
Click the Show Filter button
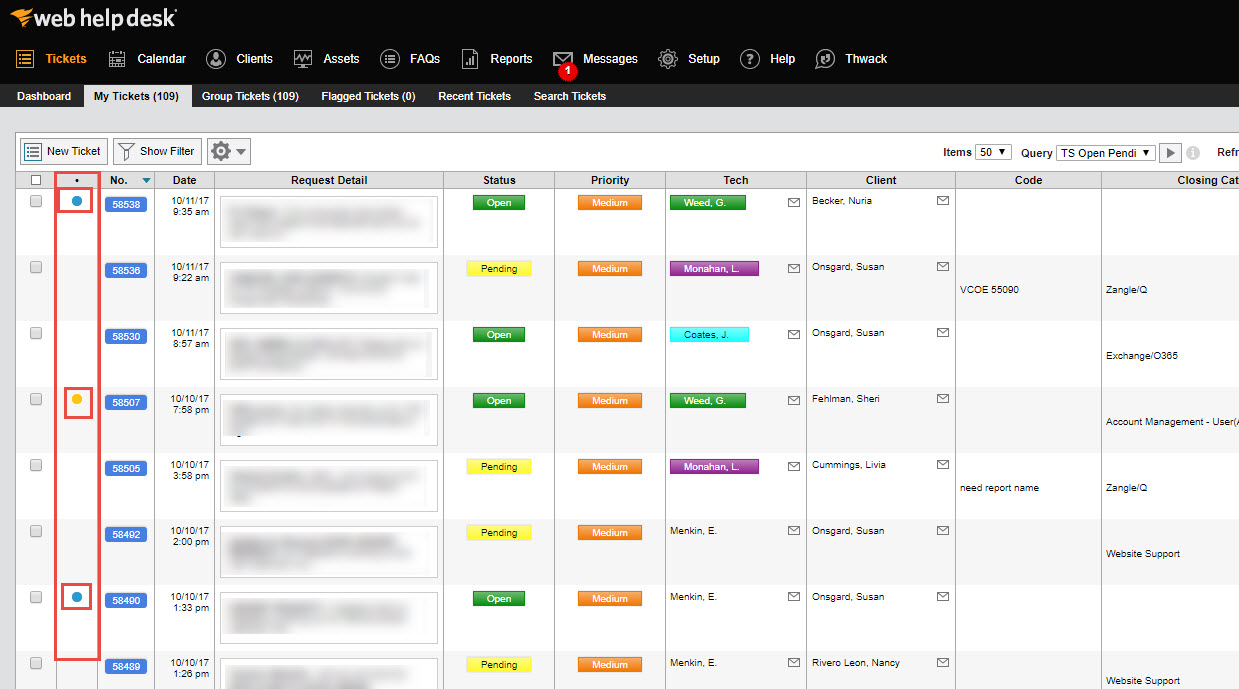[x=156, y=151]
